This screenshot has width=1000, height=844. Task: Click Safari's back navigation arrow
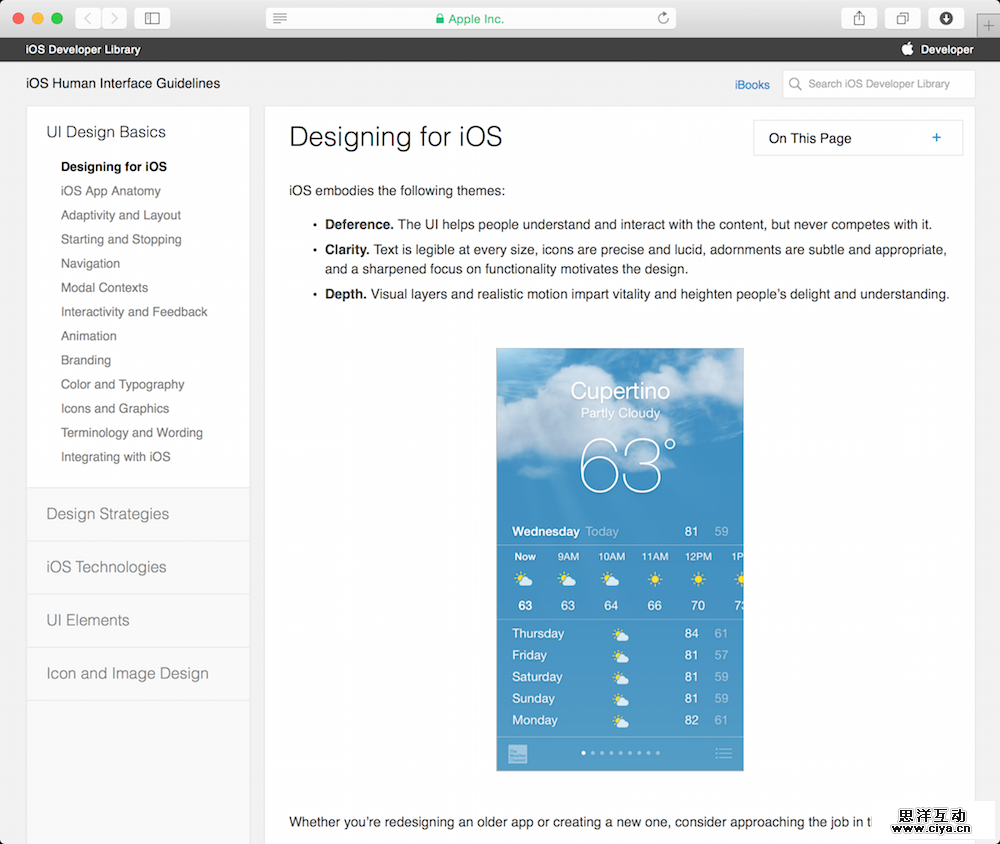tap(88, 18)
